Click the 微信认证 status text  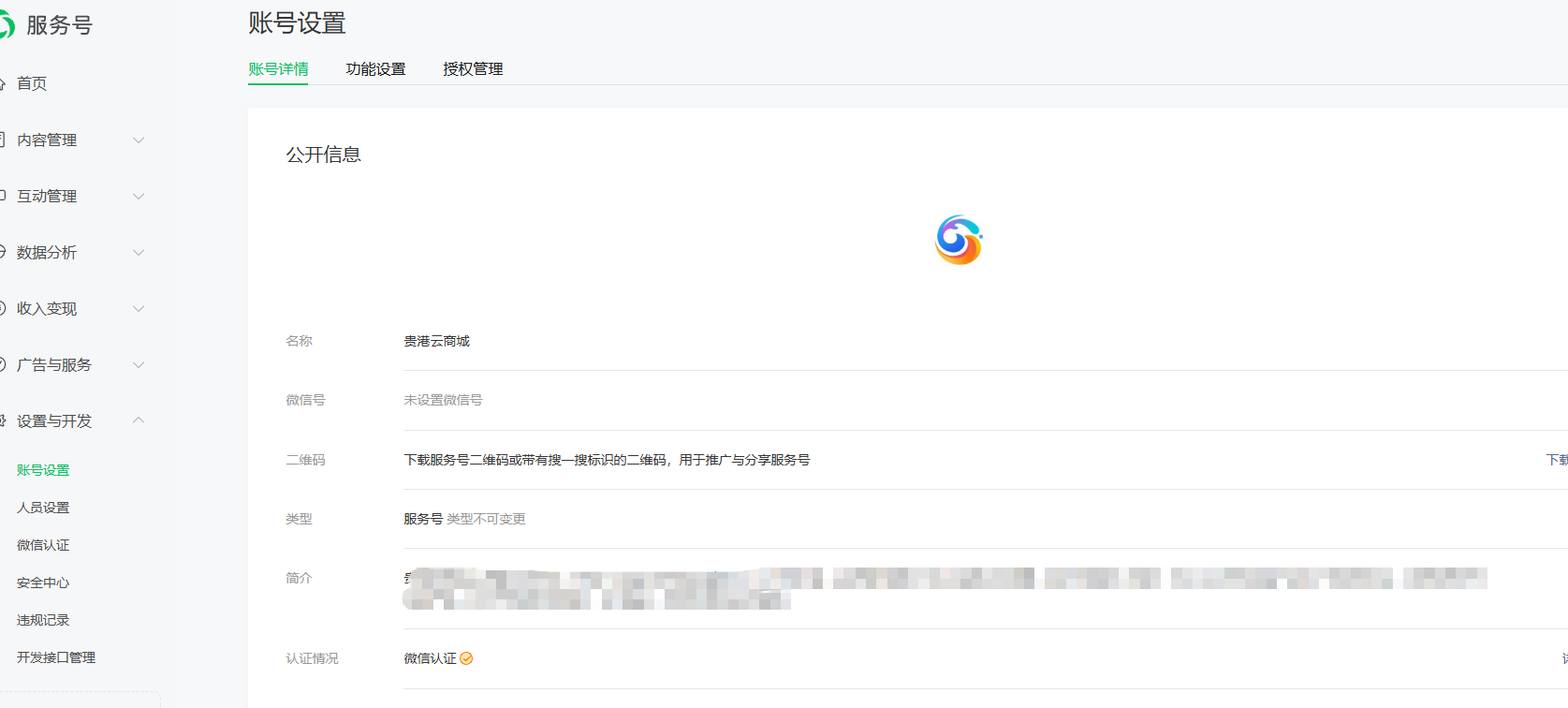tap(430, 658)
